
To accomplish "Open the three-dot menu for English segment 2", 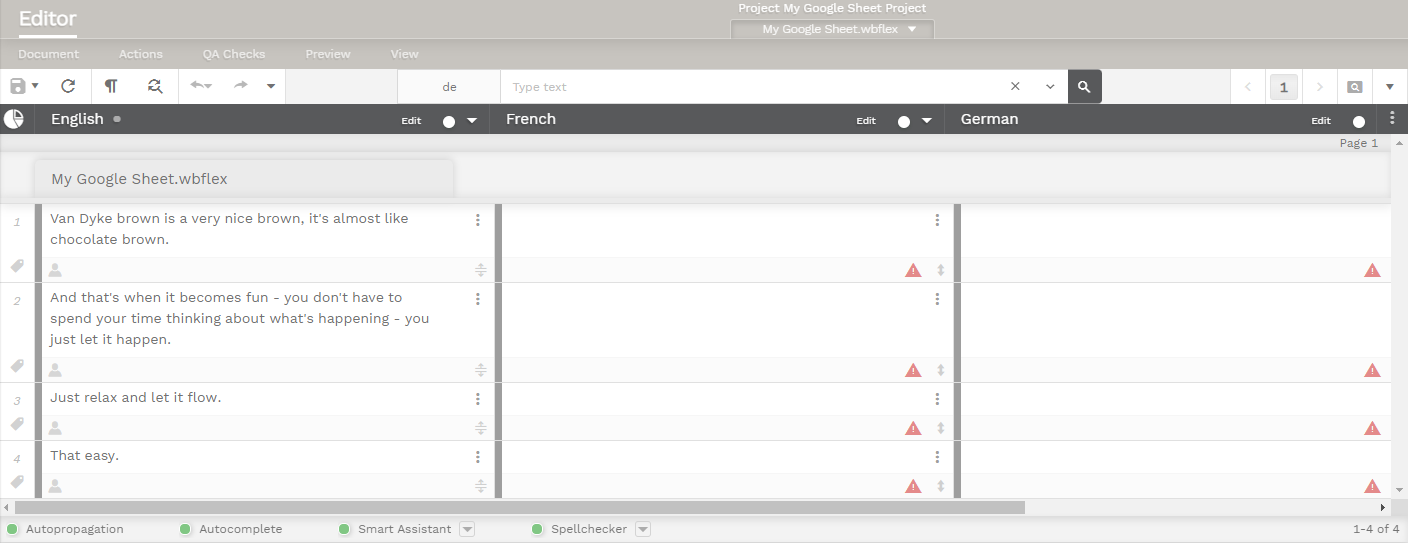I will [x=478, y=299].
